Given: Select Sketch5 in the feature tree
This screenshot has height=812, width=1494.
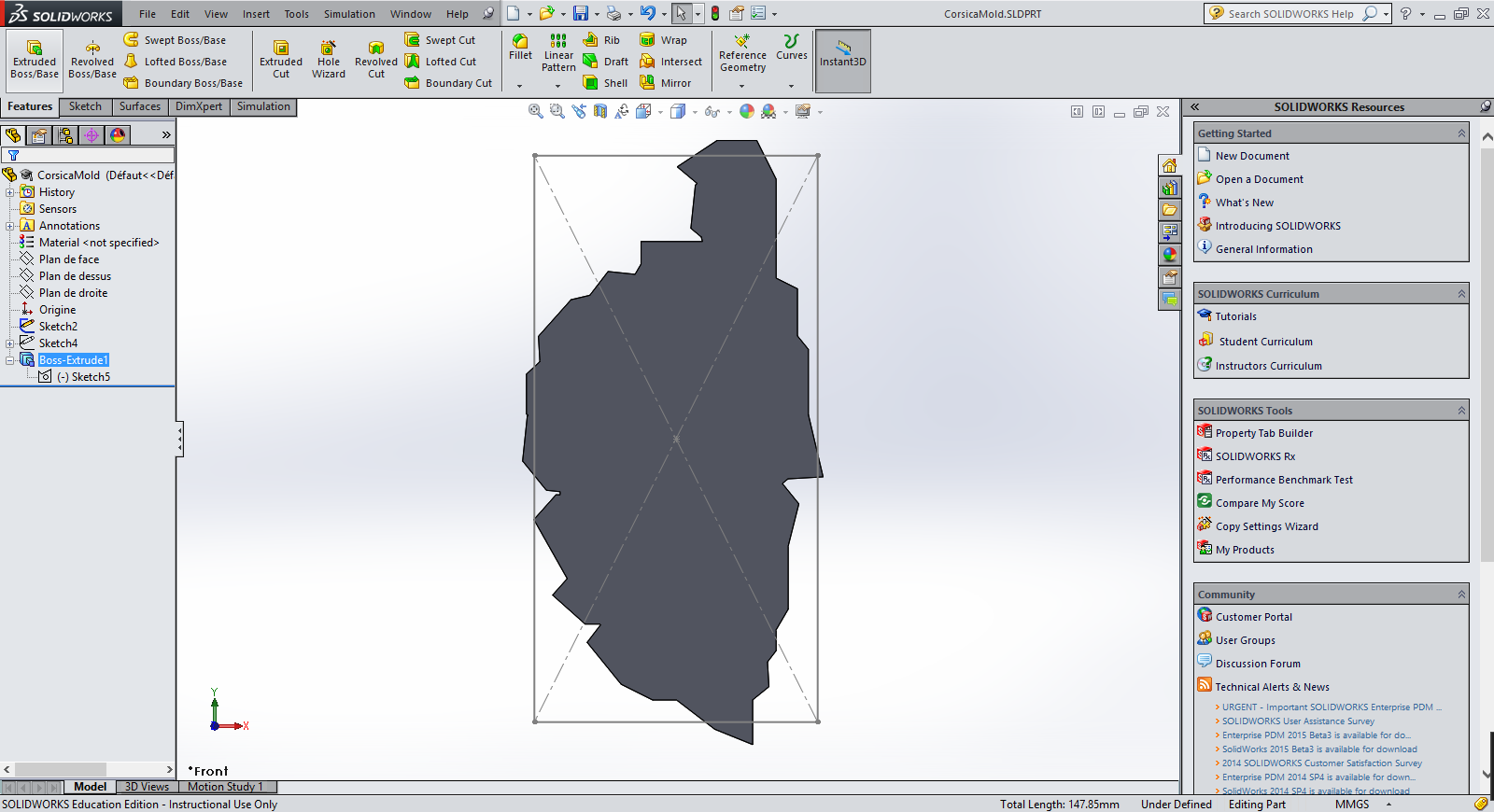Looking at the screenshot, I should [83, 377].
